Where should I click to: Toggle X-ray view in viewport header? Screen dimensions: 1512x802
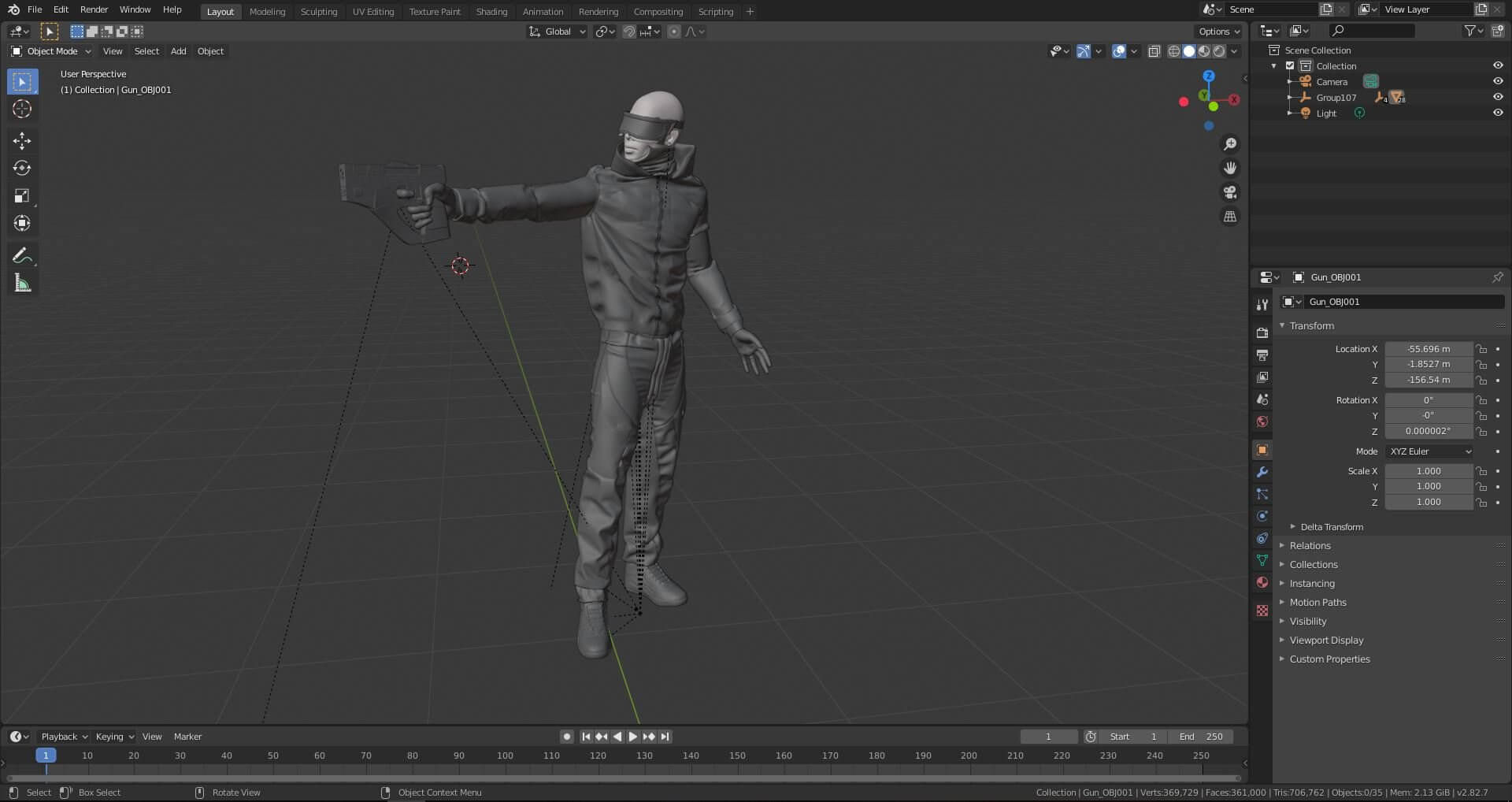(x=1154, y=51)
